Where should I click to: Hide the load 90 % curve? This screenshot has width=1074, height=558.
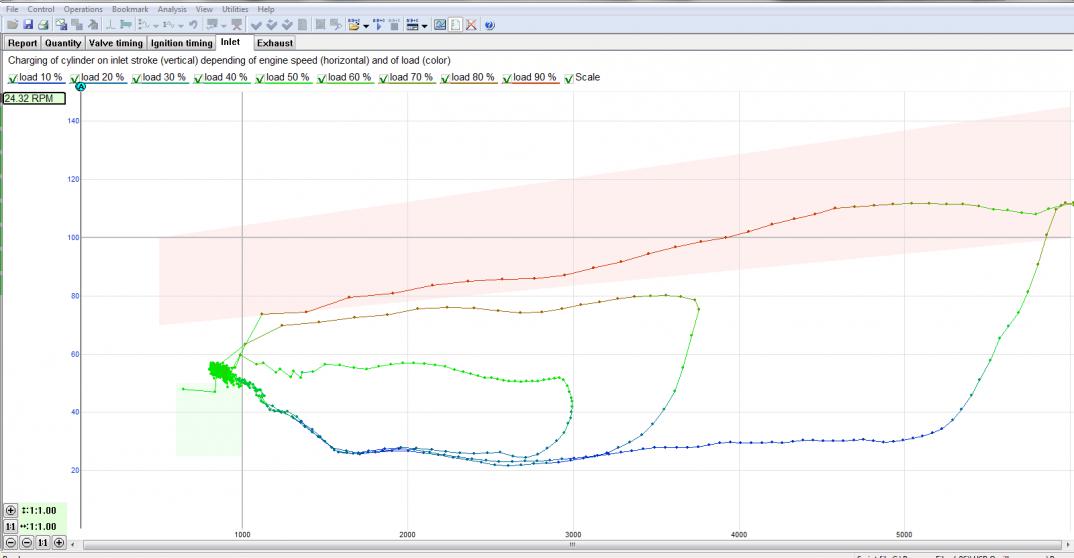(x=507, y=78)
